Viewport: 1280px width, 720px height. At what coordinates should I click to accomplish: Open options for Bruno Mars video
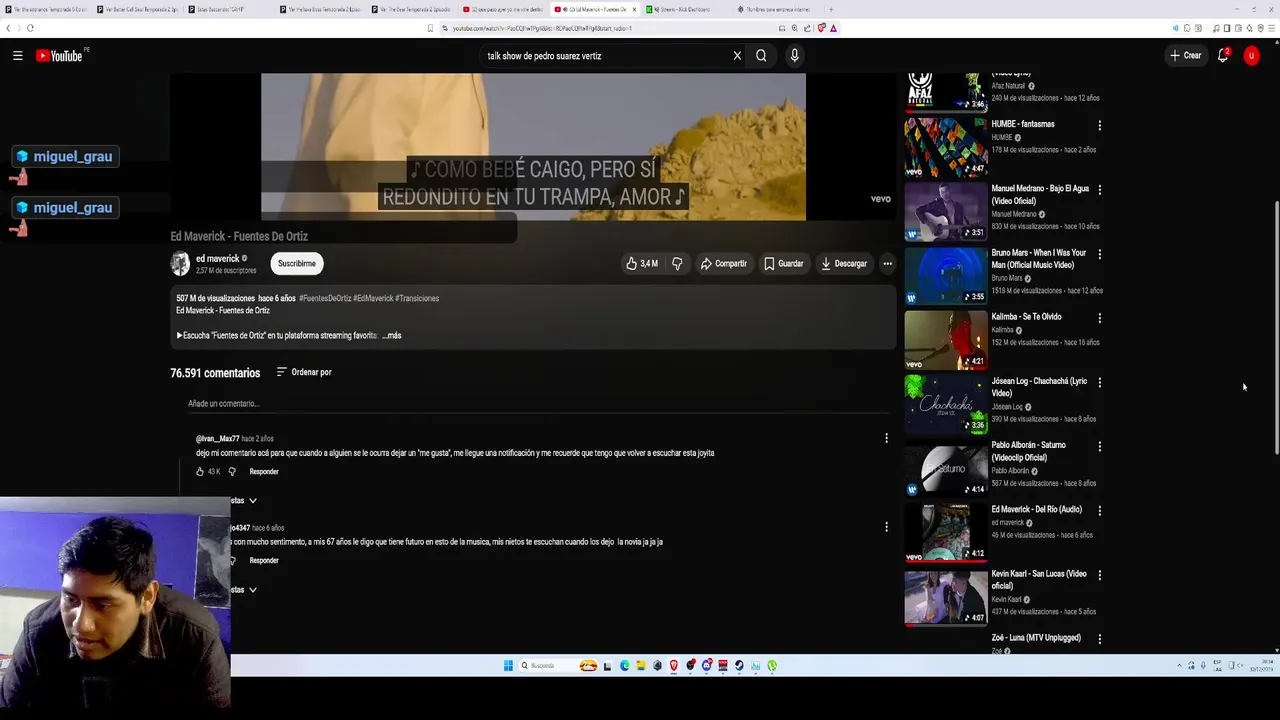click(1099, 254)
